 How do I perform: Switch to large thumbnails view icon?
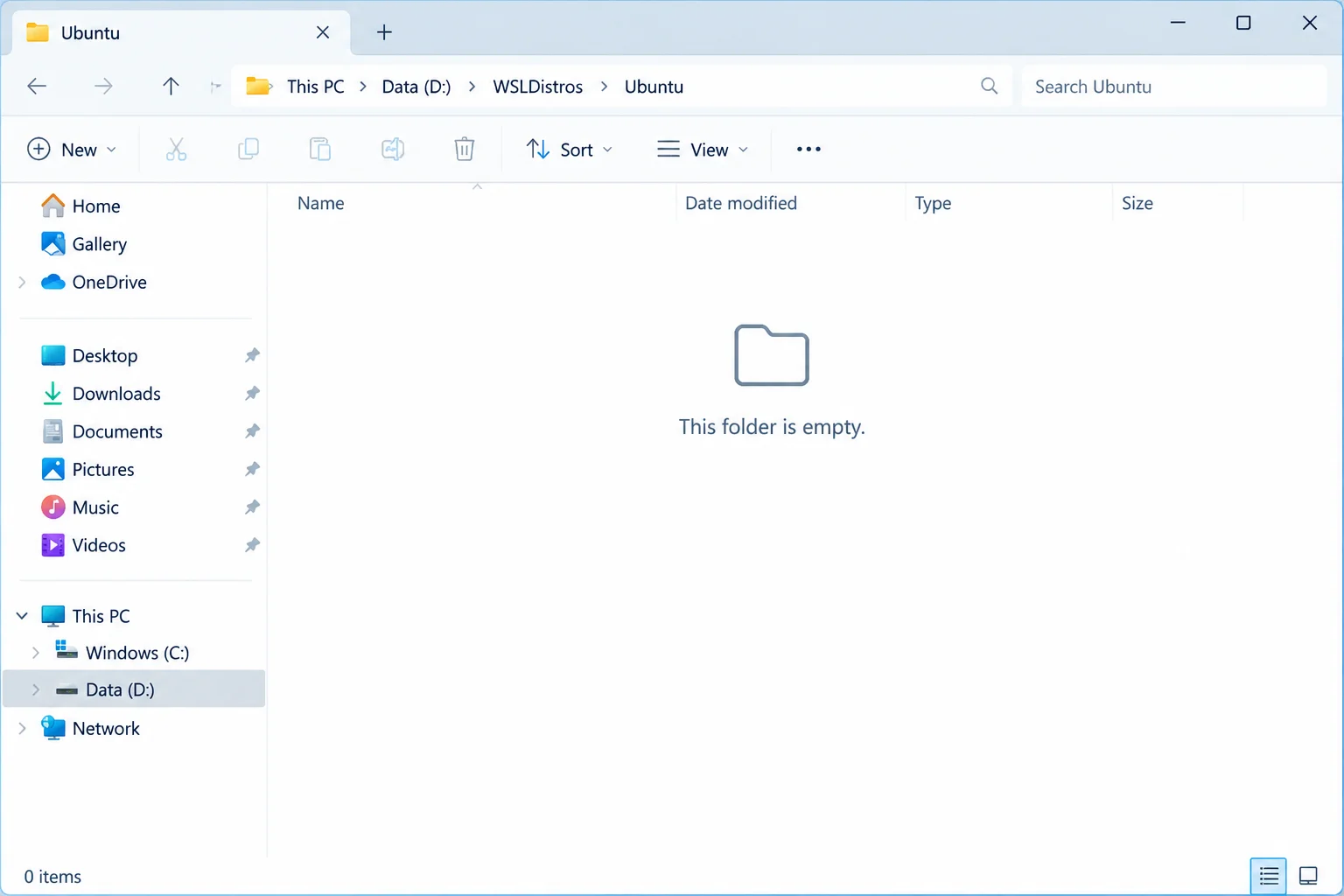1308,876
